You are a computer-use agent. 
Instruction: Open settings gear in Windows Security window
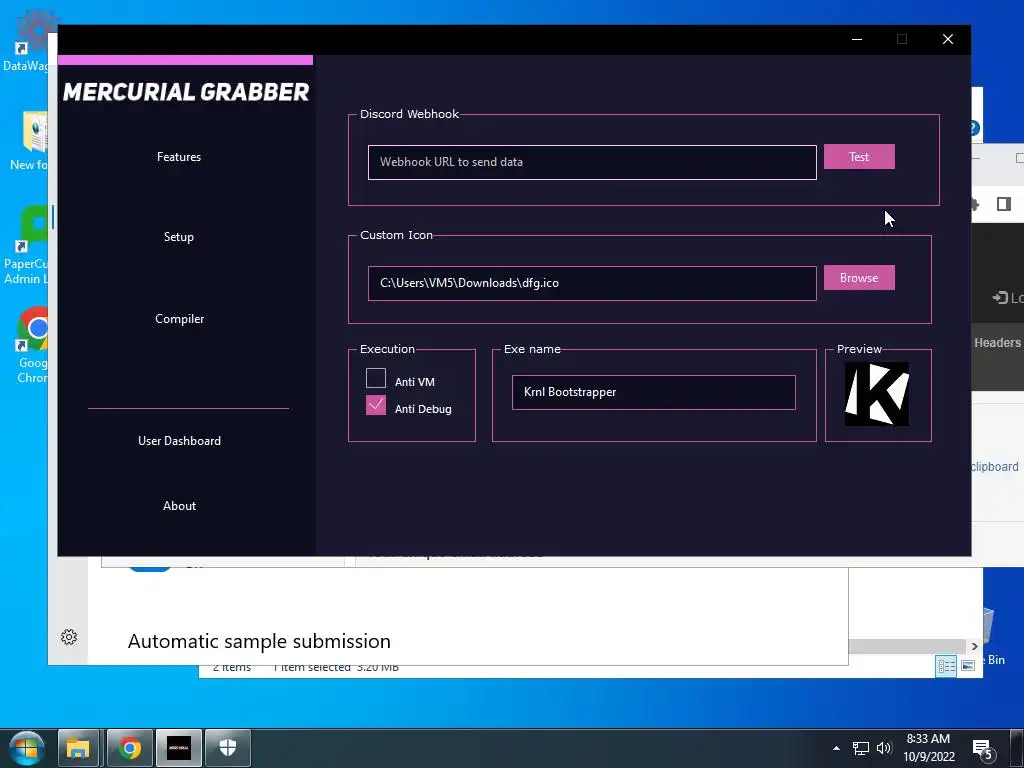(69, 637)
